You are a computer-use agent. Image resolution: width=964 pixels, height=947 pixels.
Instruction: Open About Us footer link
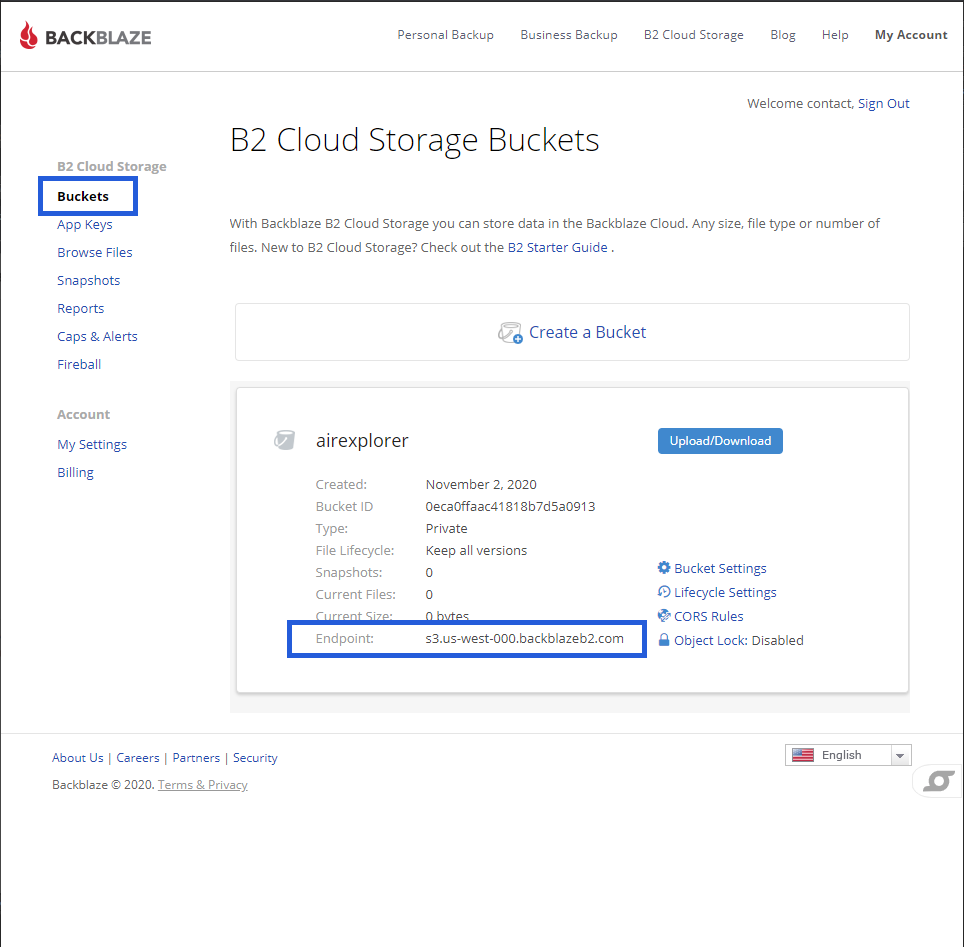(77, 758)
